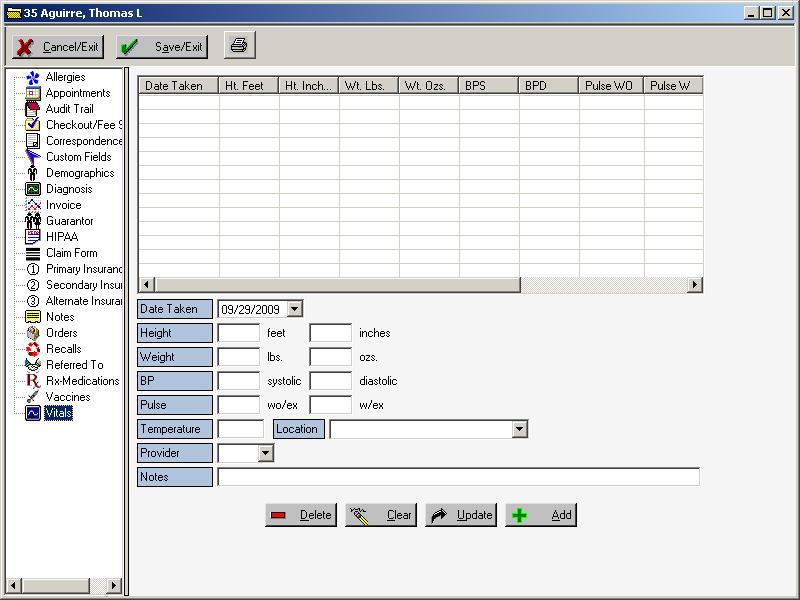The width and height of the screenshot is (800, 600).
Task: Open the Rx-Medications icon in the sidebar
Action: pos(33,381)
